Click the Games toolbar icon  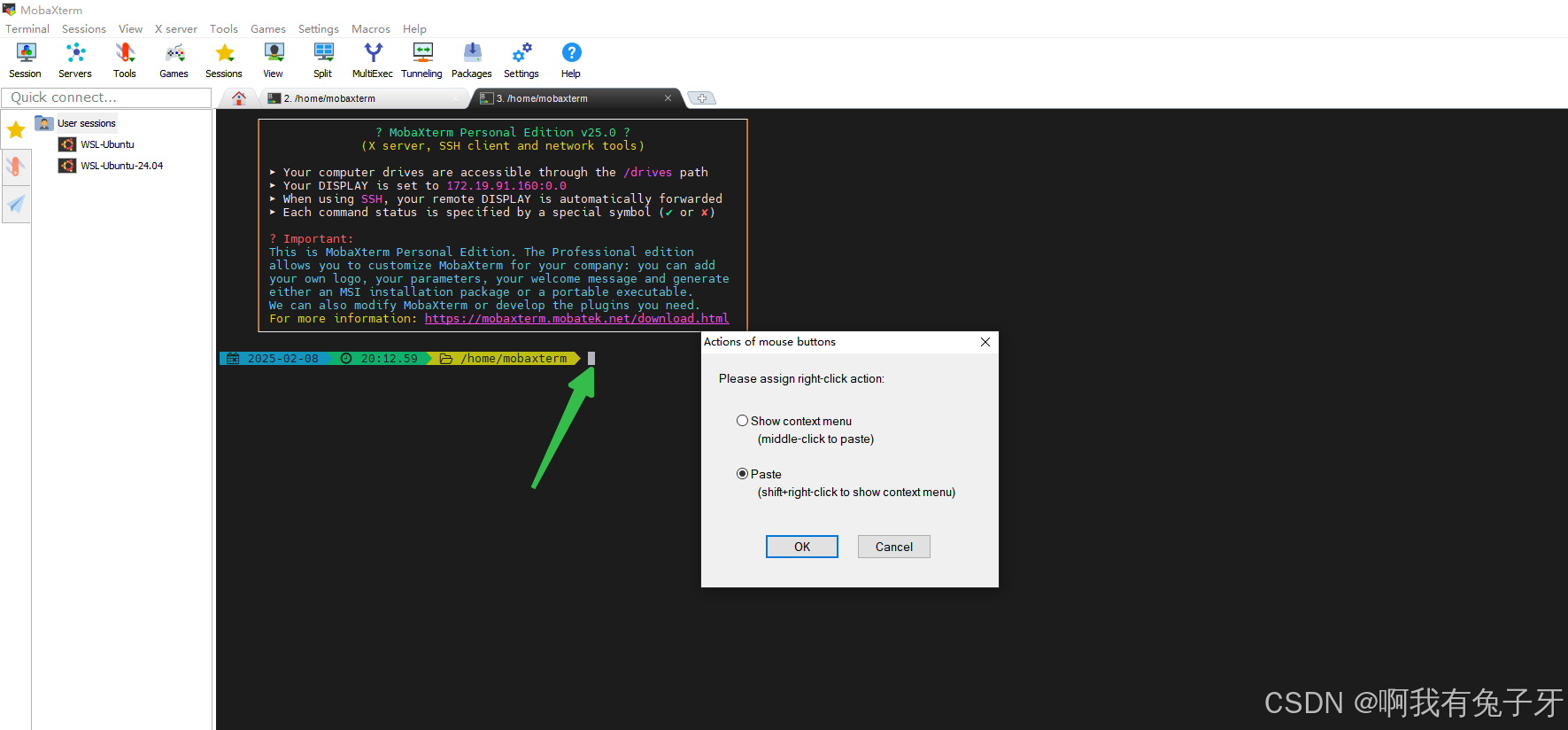(174, 53)
